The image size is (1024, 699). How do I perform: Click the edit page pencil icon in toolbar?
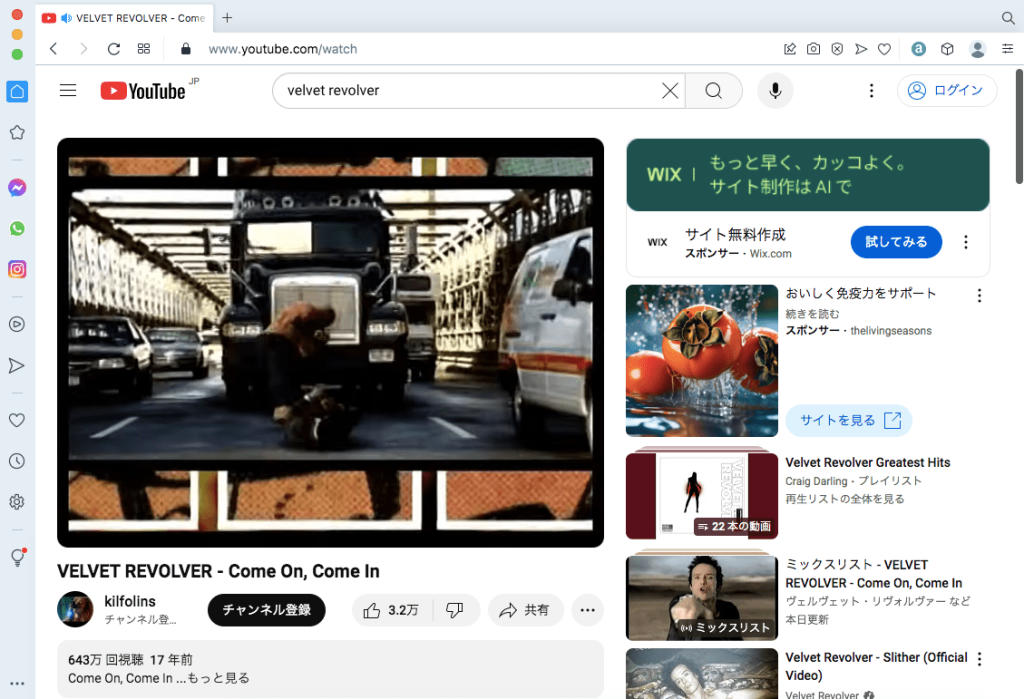790,49
